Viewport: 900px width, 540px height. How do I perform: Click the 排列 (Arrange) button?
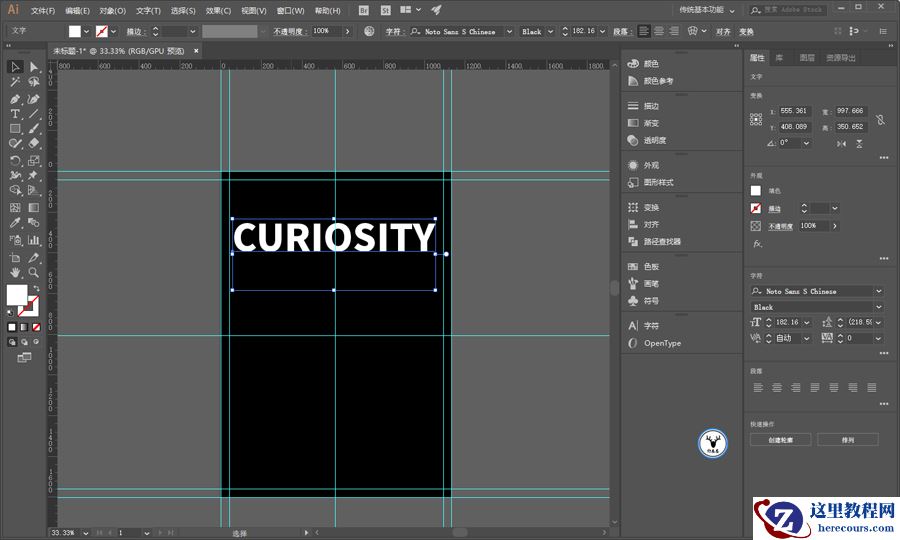tap(847, 440)
